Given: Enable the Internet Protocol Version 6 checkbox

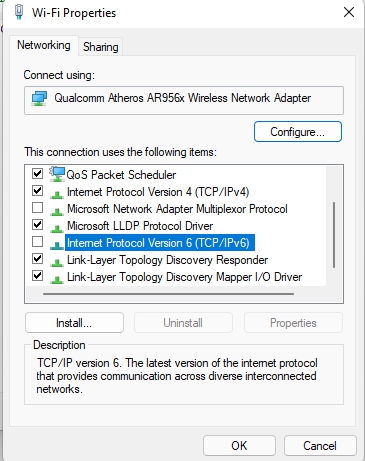Looking at the screenshot, I should tap(37, 242).
